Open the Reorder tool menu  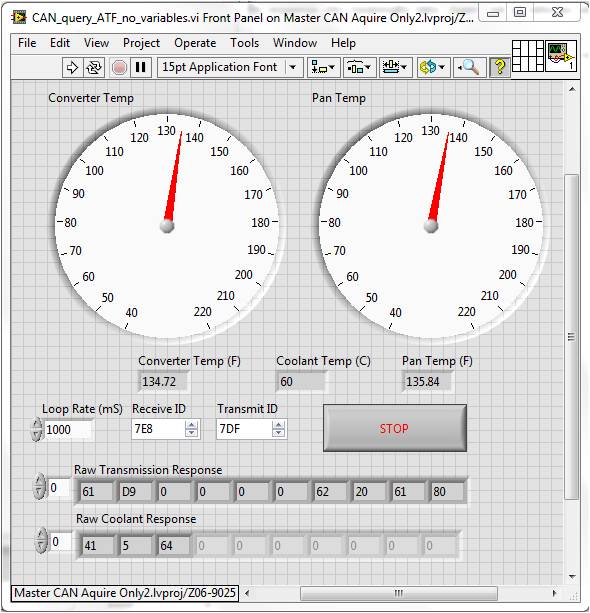click(x=432, y=68)
